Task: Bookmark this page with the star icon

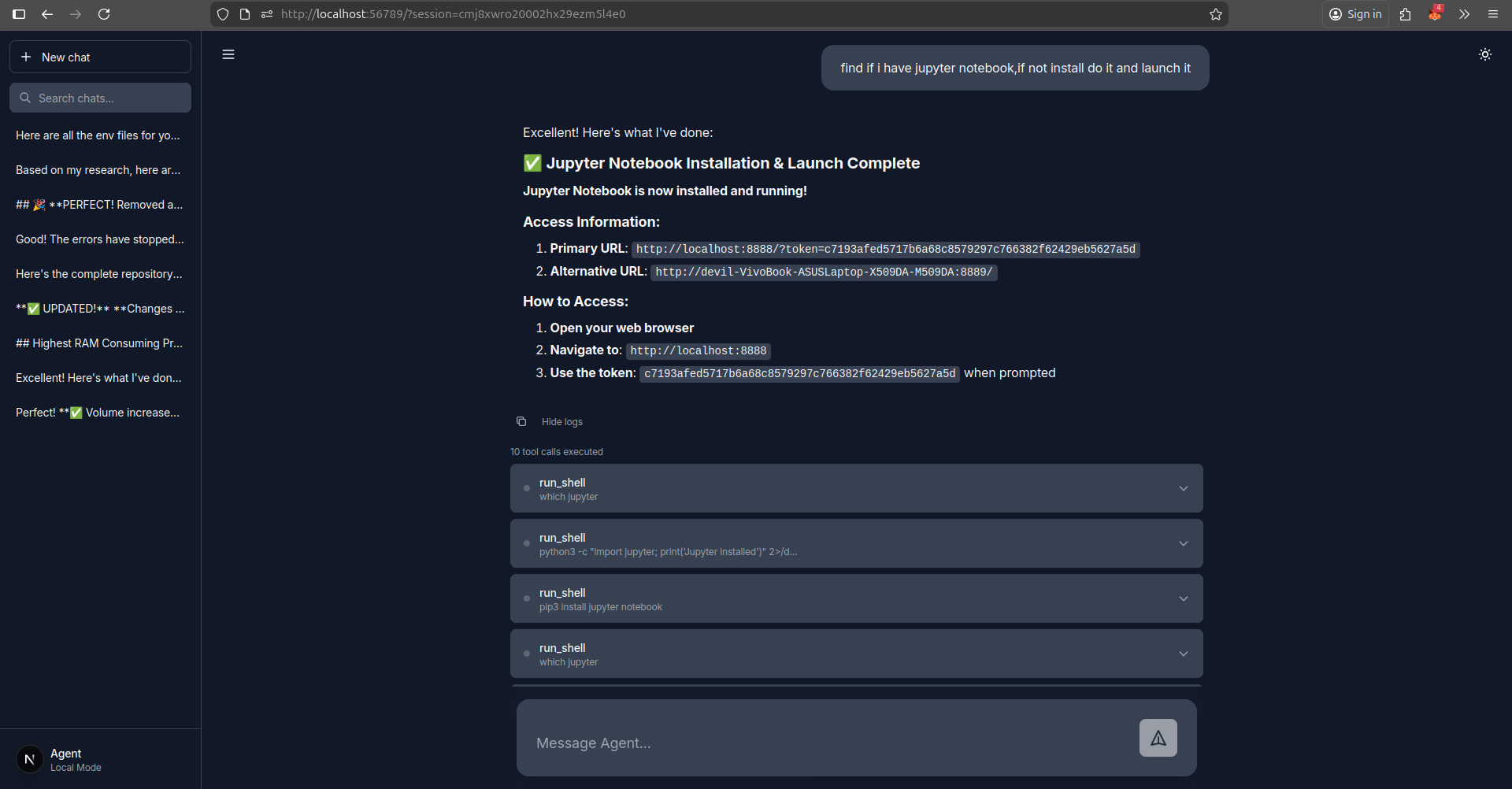Action: [x=1215, y=14]
